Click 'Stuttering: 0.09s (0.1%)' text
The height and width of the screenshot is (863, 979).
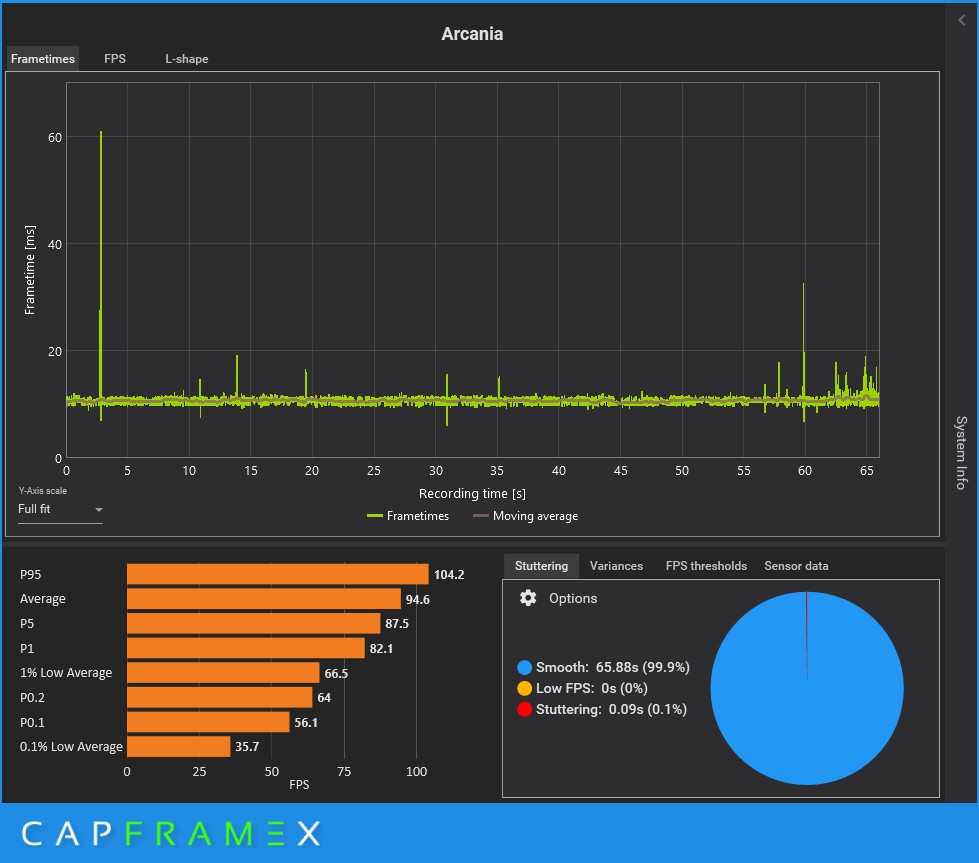[x=611, y=709]
